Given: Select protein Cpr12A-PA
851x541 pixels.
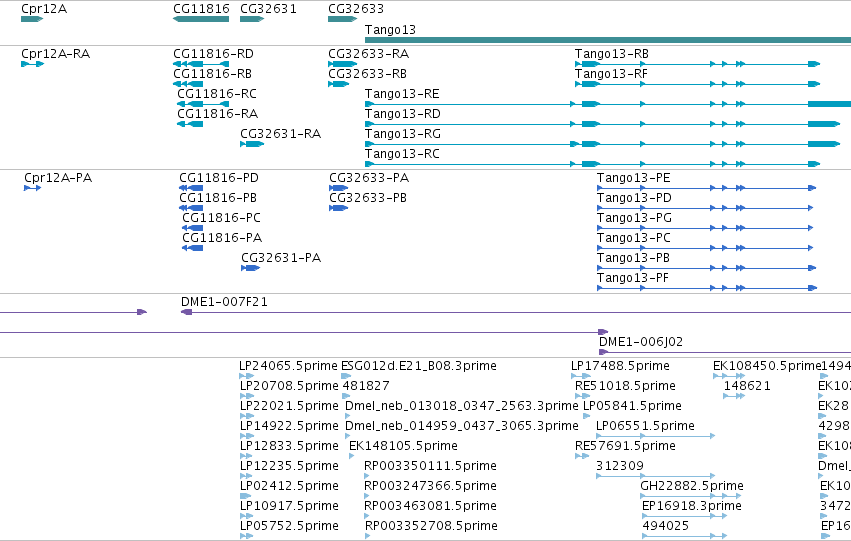Looking at the screenshot, I should (x=58, y=178).
